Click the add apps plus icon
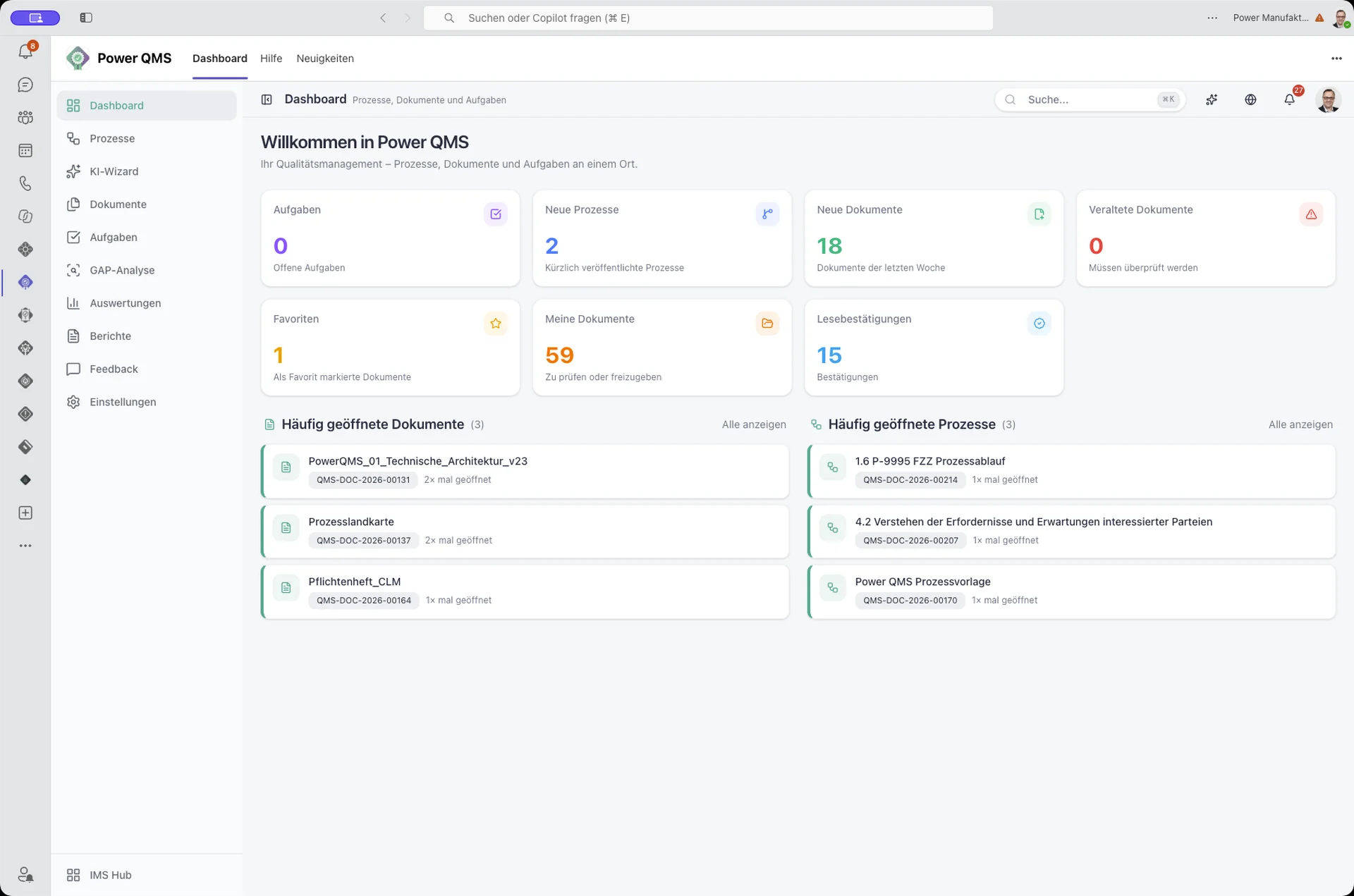Image resolution: width=1354 pixels, height=896 pixels. coord(25,513)
